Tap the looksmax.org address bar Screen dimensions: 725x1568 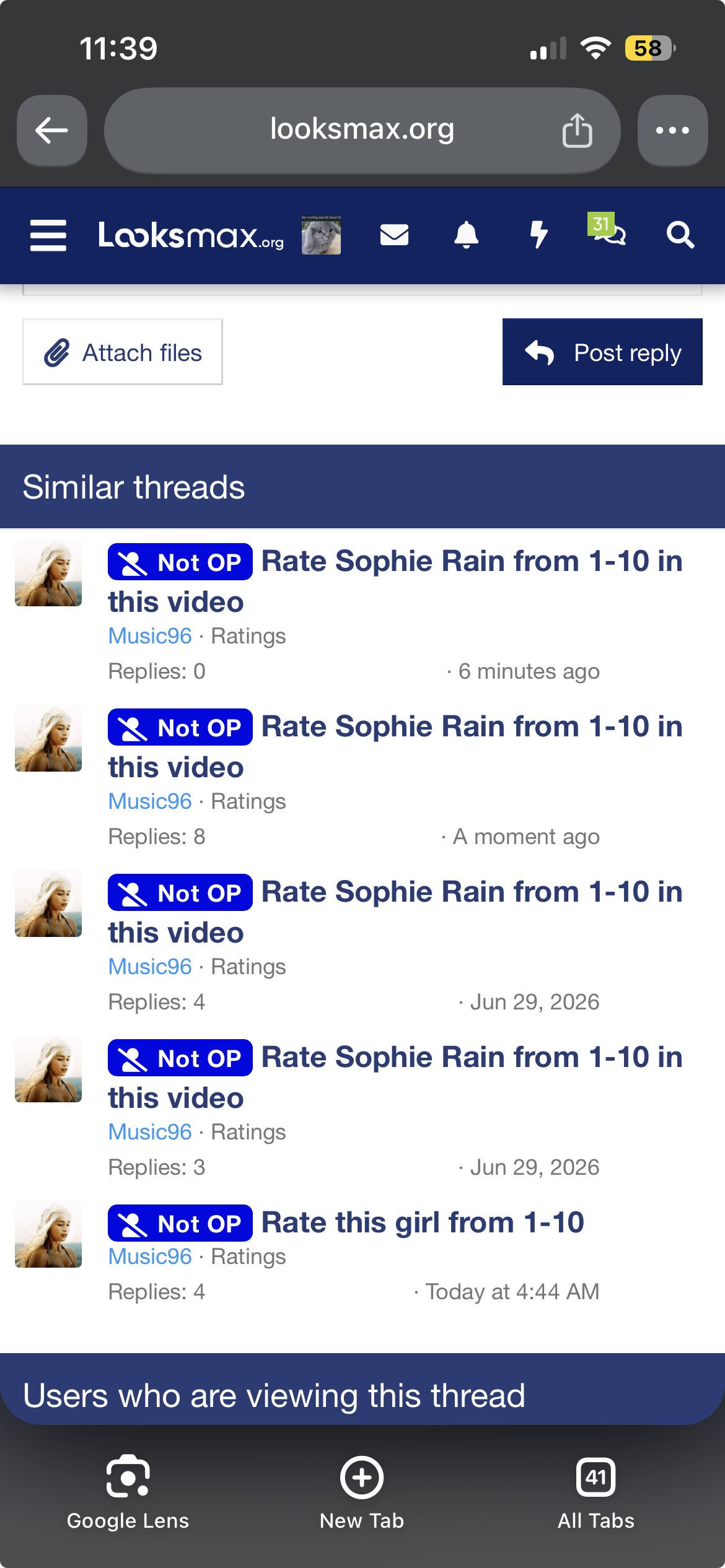pos(362,130)
